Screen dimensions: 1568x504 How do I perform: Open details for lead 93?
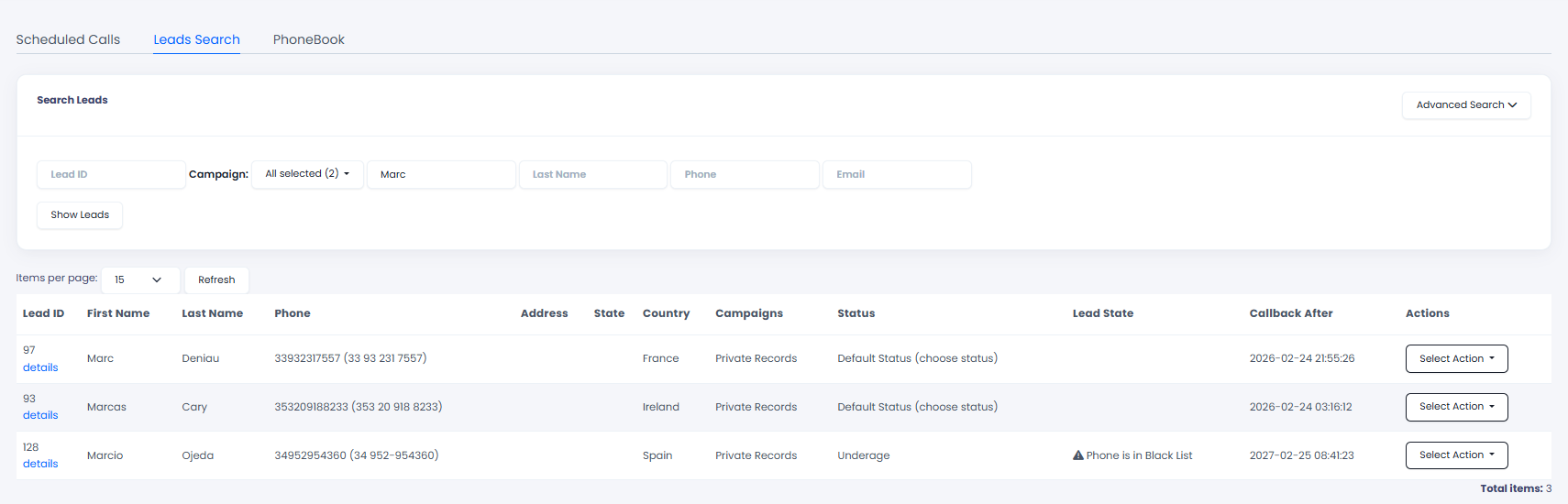point(40,415)
